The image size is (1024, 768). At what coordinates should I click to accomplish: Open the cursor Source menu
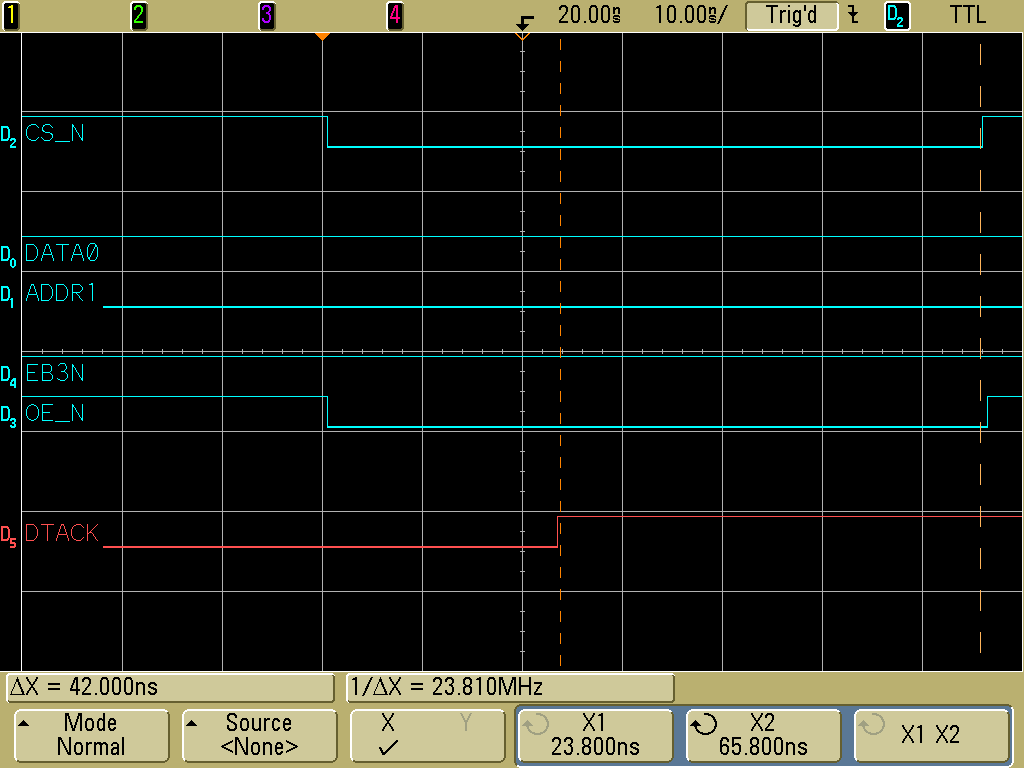pyautogui.click(x=258, y=735)
